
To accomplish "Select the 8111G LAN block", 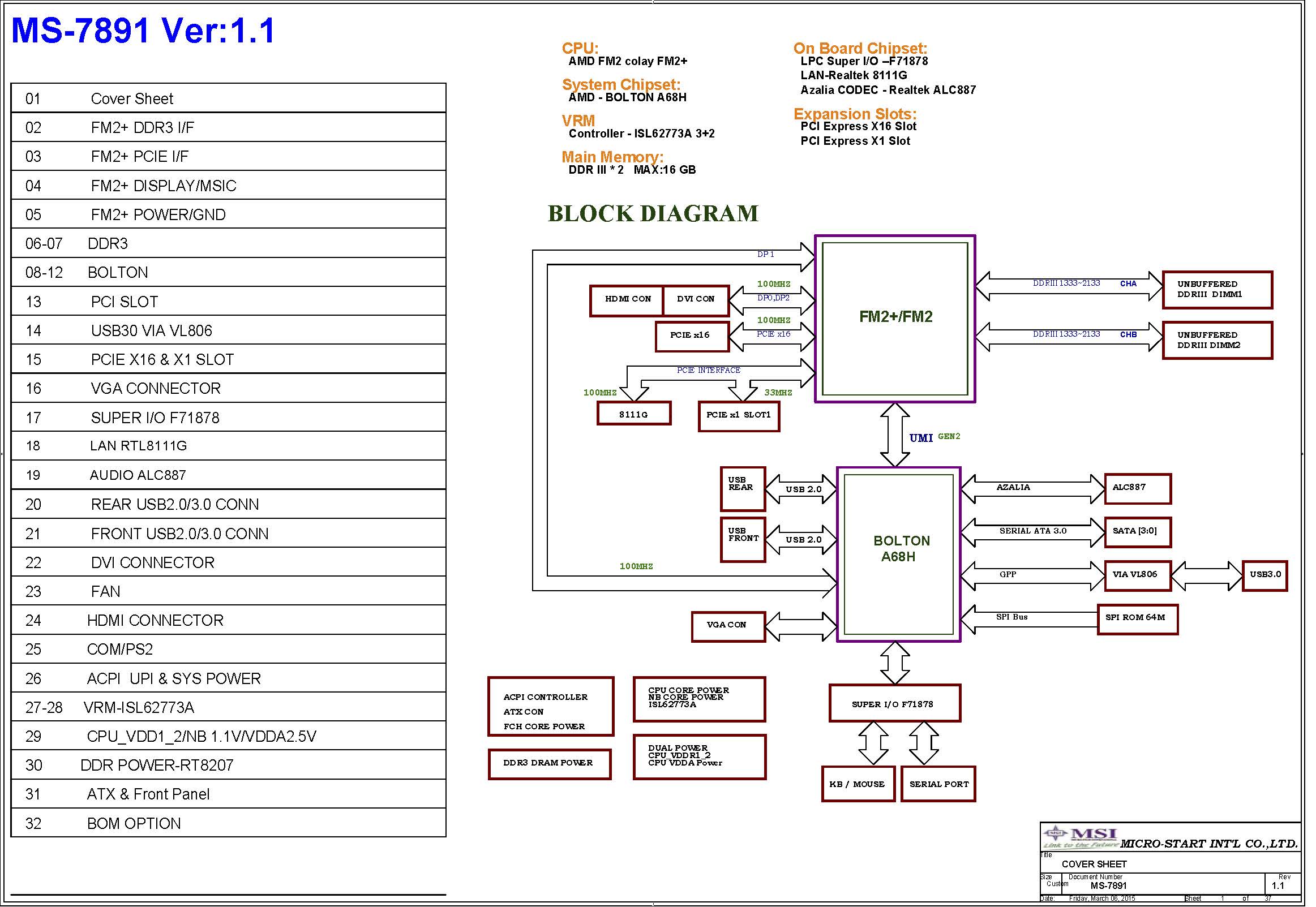I will pos(634,413).
